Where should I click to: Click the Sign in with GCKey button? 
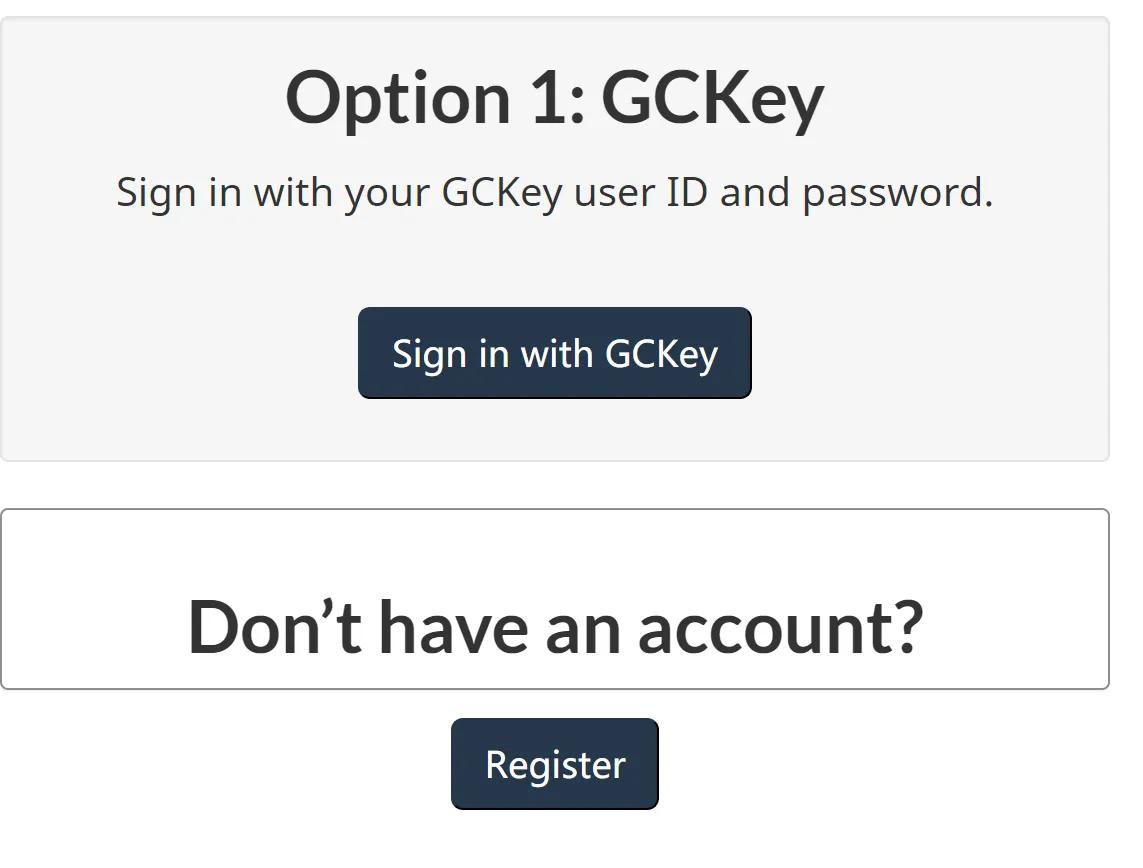click(x=554, y=353)
